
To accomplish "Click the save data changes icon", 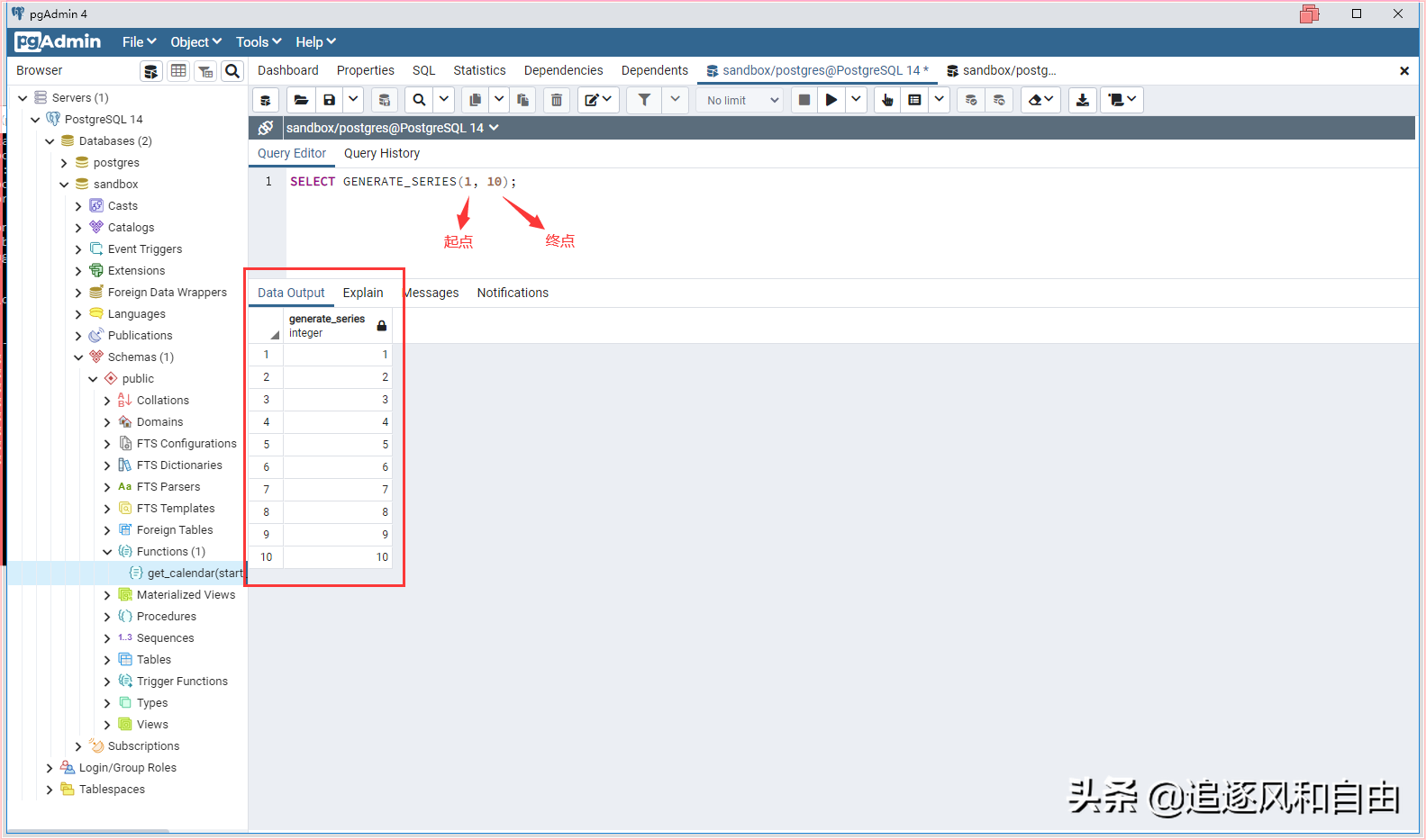I will (385, 100).
